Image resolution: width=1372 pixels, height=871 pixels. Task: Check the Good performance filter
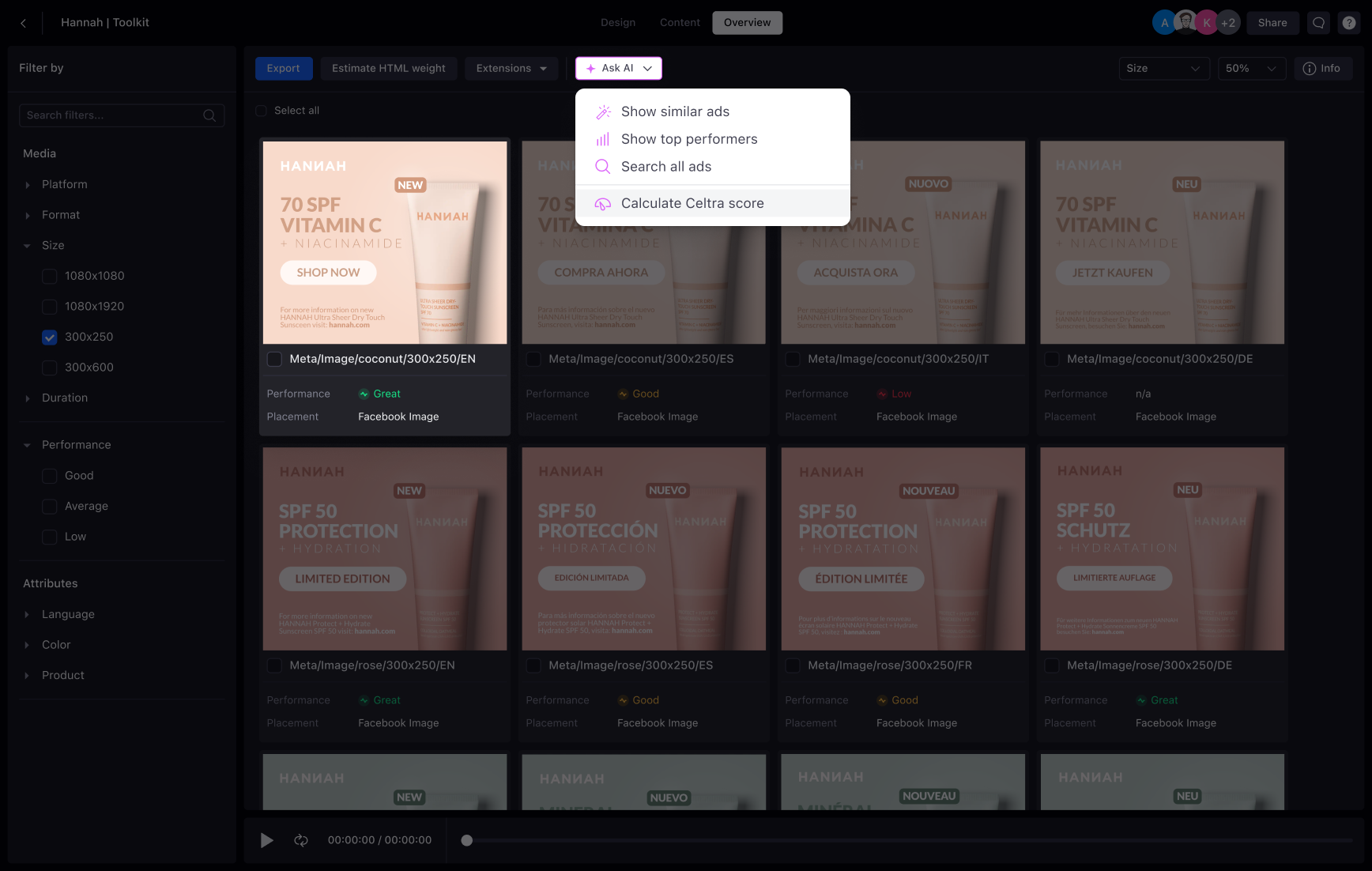tap(50, 476)
